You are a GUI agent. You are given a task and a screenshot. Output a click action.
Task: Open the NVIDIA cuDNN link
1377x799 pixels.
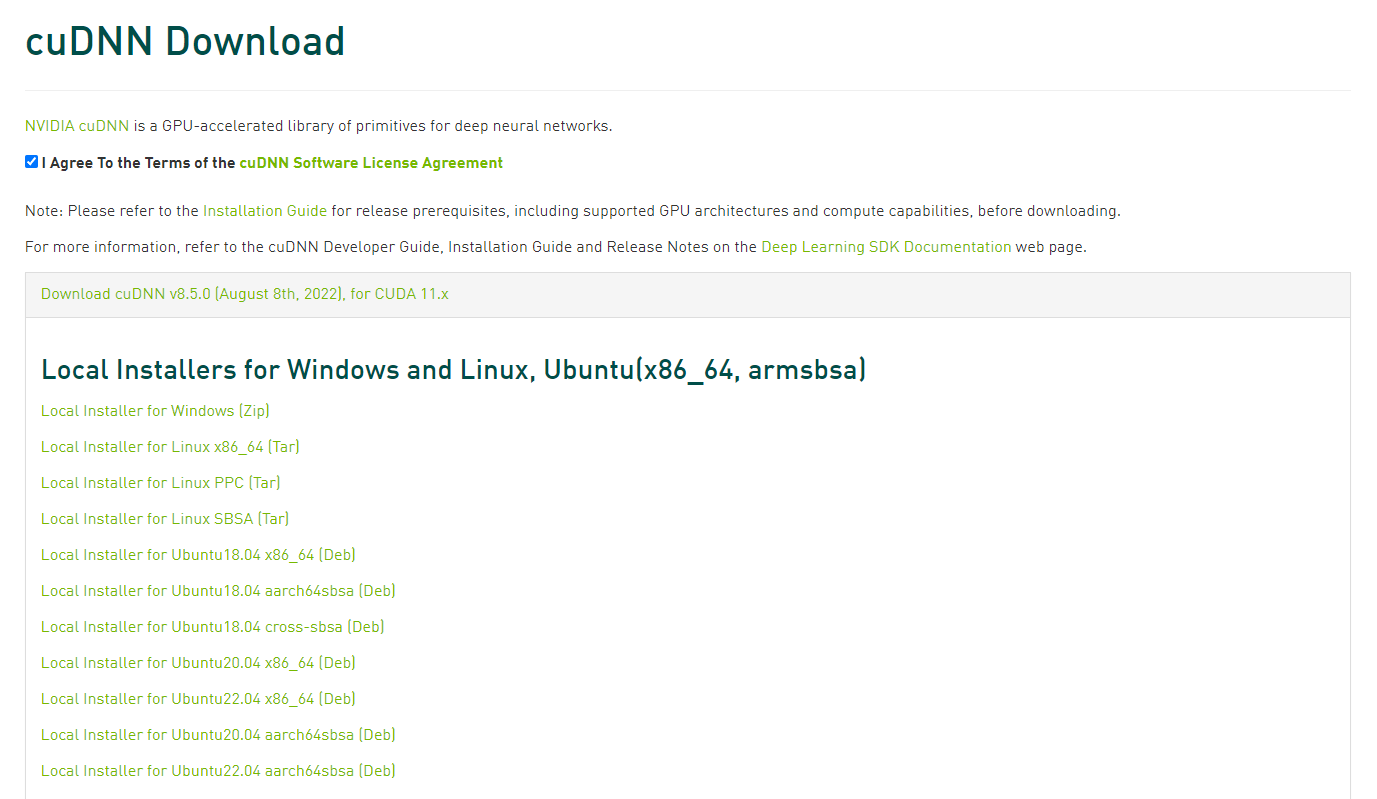tap(77, 126)
